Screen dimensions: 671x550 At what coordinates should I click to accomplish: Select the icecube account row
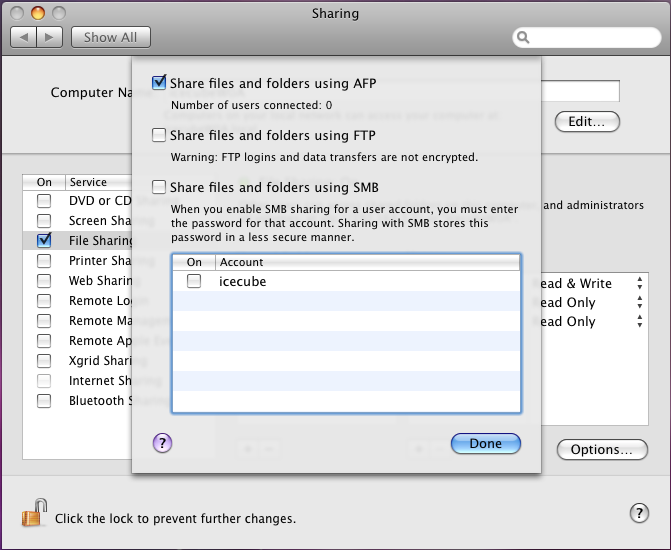tap(347, 281)
